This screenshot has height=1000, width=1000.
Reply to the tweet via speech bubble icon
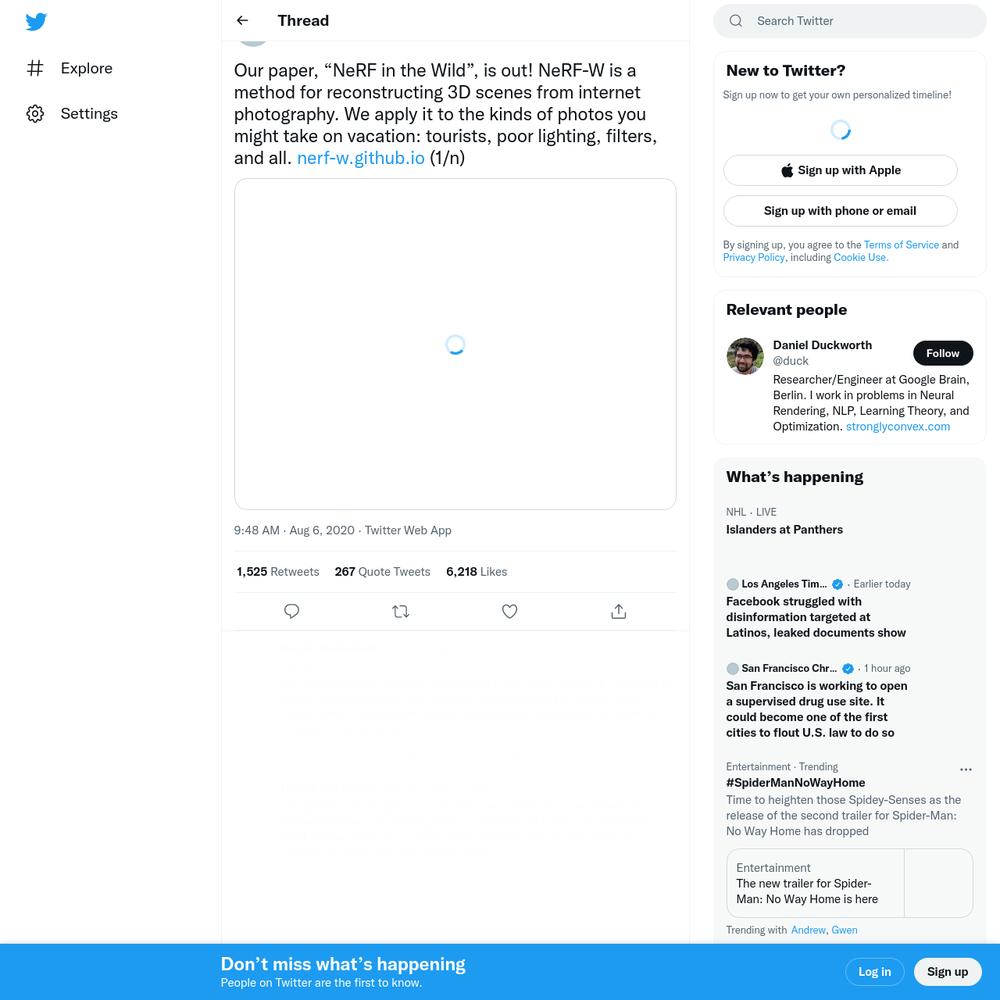pos(291,611)
